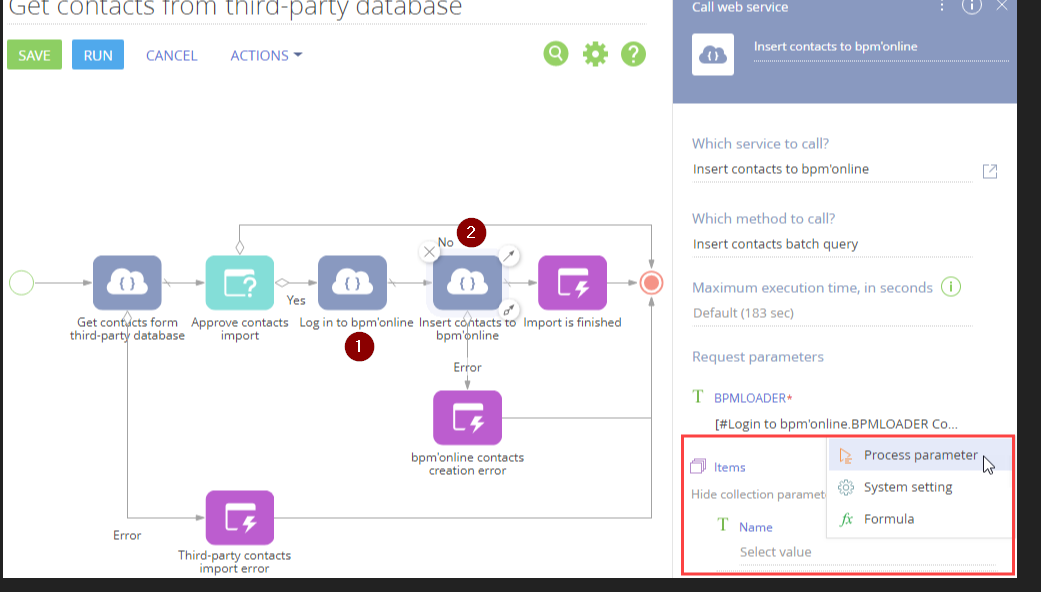
Task: Click the execution time info icon
Action: [951, 287]
